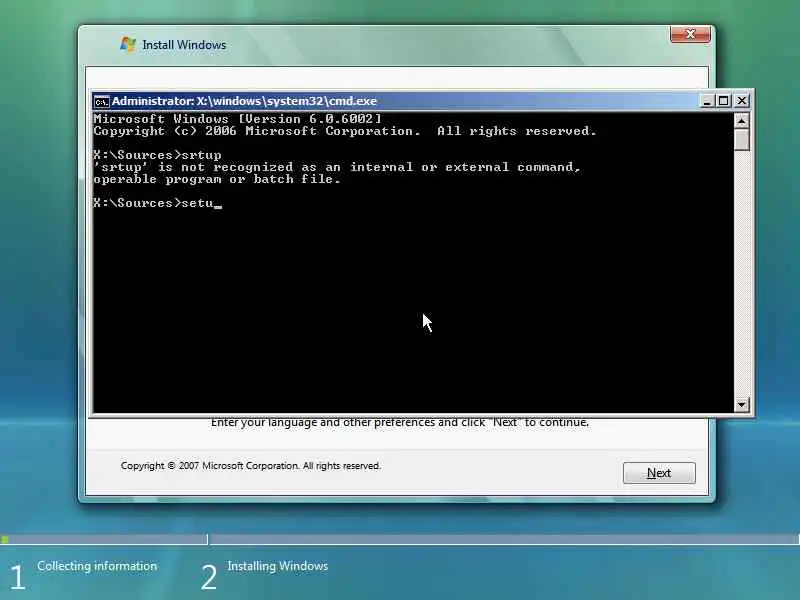Minimize the cmd.exe command prompt window
The height and width of the screenshot is (600, 800).
707,101
